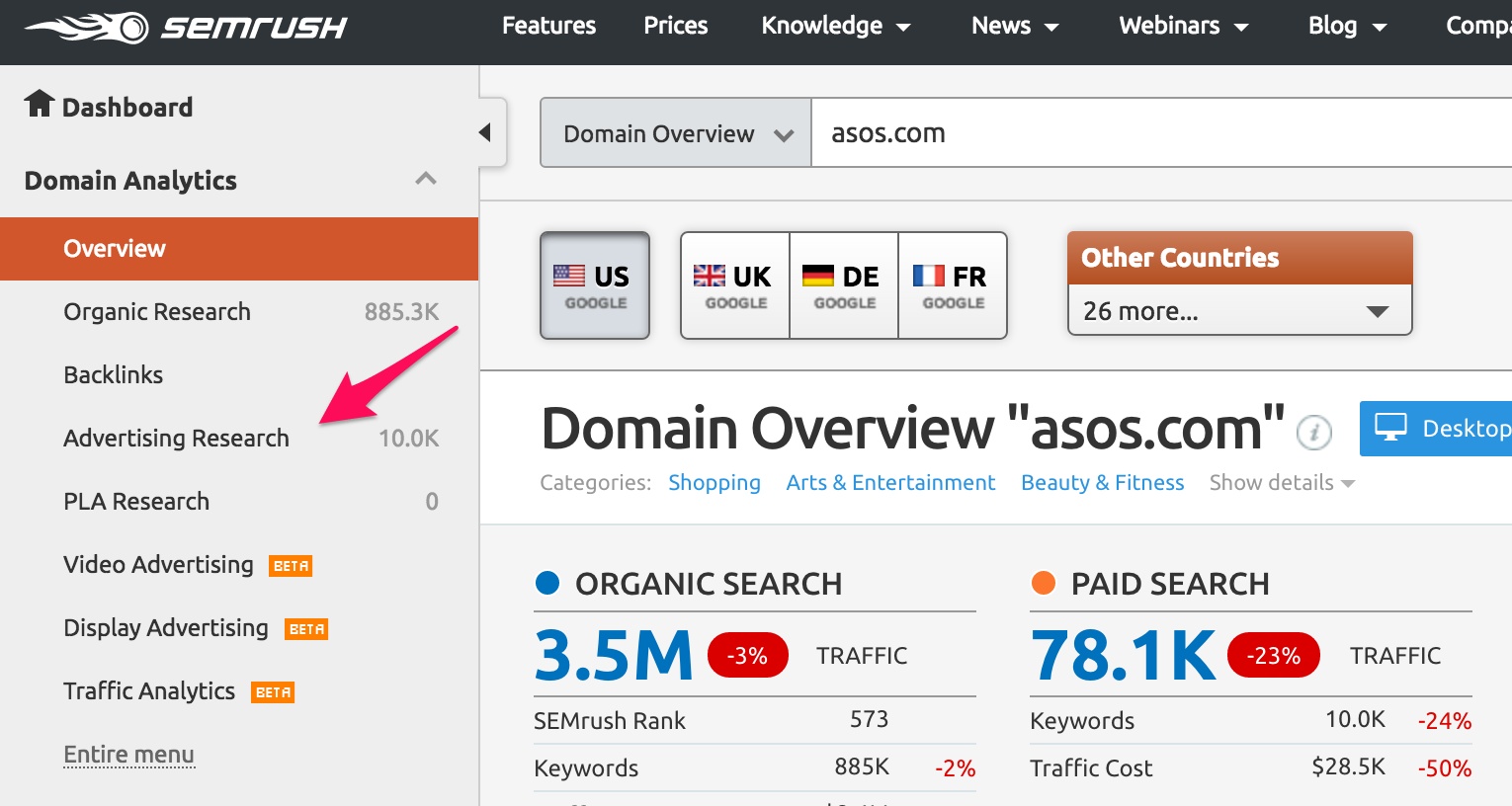Viewport: 1512px width, 806px height.
Task: Click the BETA badge next to Traffic Analytics
Action: pyautogui.click(x=273, y=692)
